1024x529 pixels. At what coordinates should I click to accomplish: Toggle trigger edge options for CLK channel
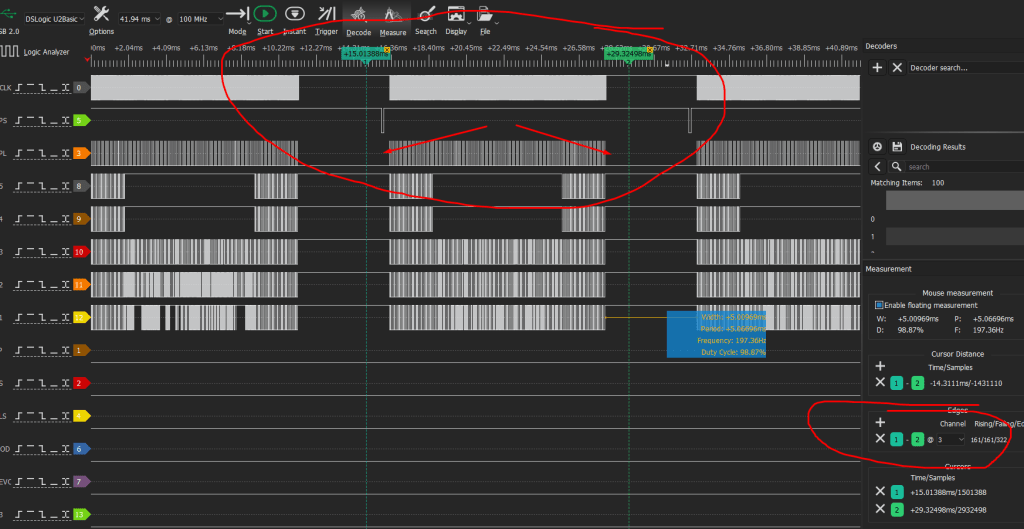click(x=43, y=88)
